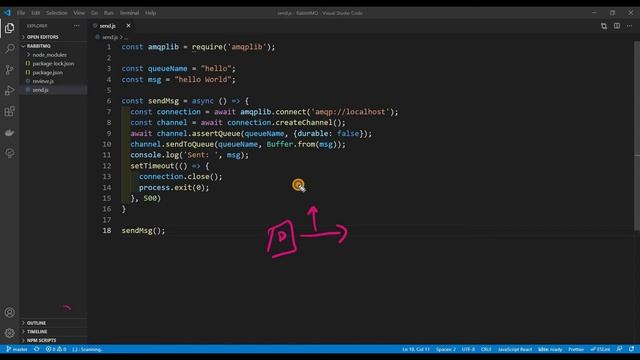Open the Accounts menu icon
Viewport: 640px width, 360px height.
tap(9, 312)
